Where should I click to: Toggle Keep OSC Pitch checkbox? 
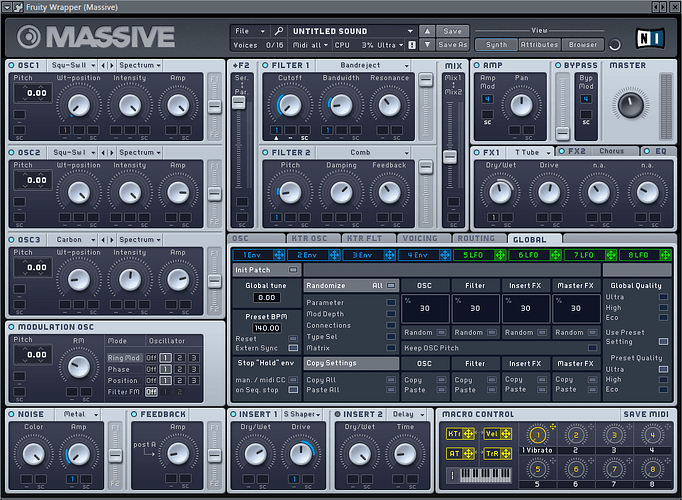(592, 348)
